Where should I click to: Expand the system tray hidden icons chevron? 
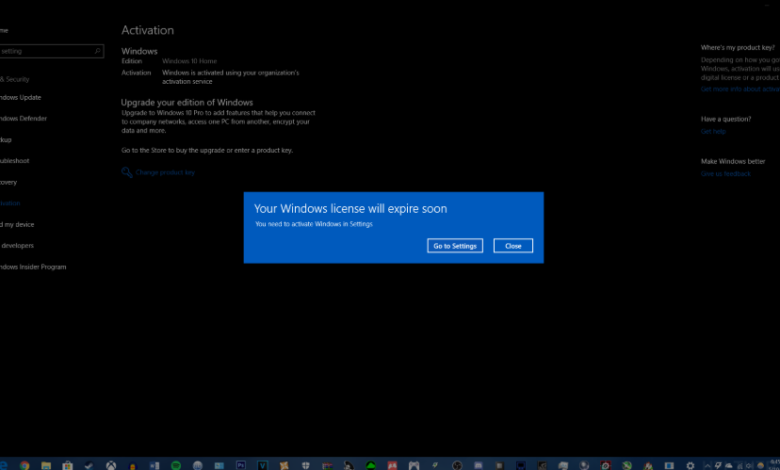point(707,466)
